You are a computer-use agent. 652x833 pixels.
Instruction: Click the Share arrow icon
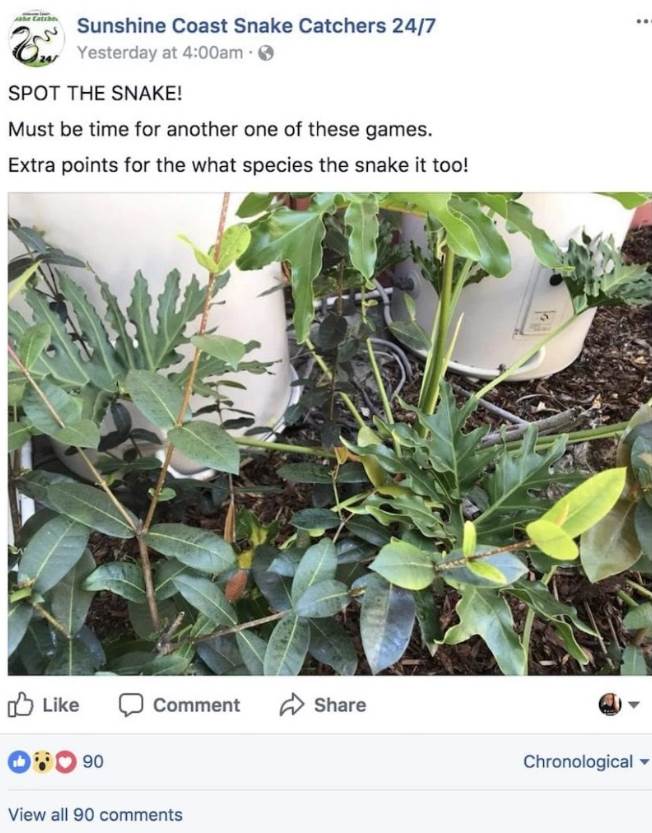[292, 704]
